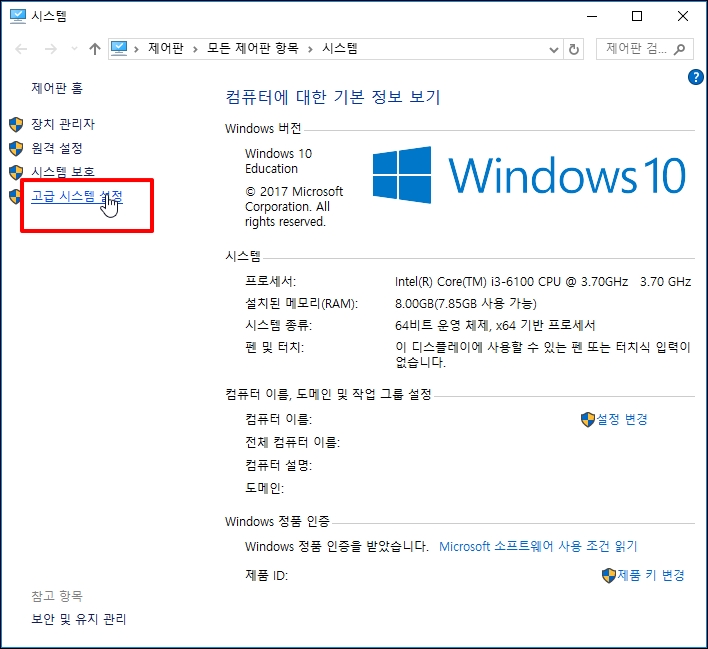Open 보안 및 유지 관리
Image resolution: width=708 pixels, height=649 pixels.
pos(79,619)
